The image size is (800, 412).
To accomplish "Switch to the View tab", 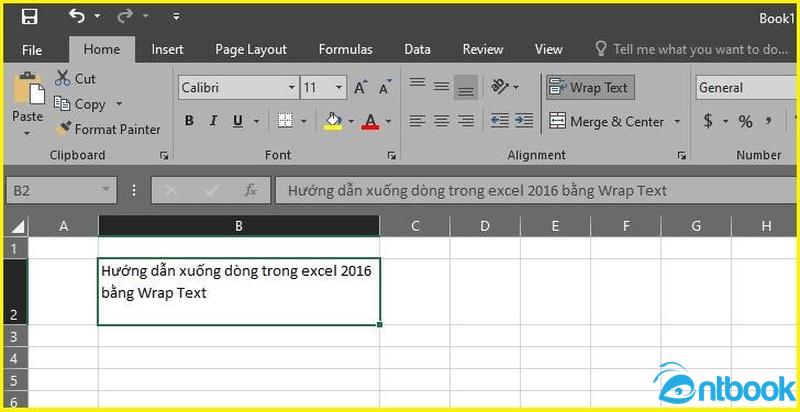I will click(x=548, y=49).
